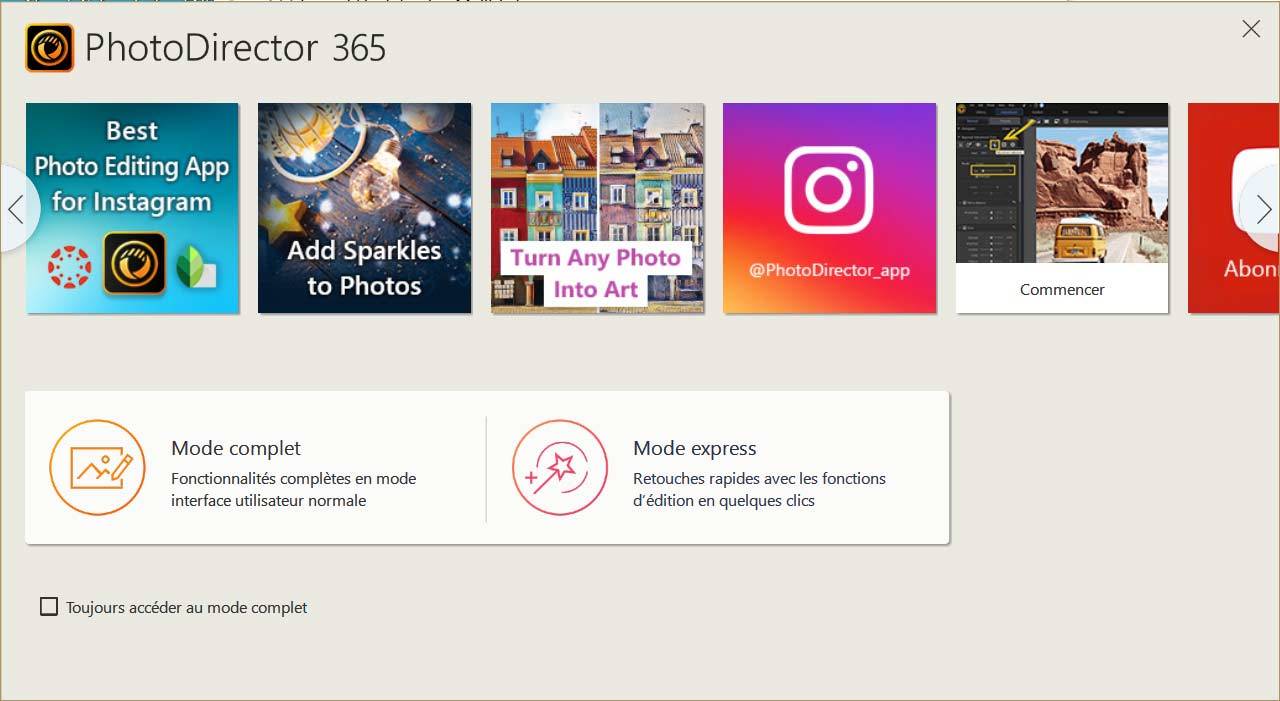This screenshot has height=701, width=1280.
Task: Click the Toujours accéder au mode complet label
Action: coord(186,607)
